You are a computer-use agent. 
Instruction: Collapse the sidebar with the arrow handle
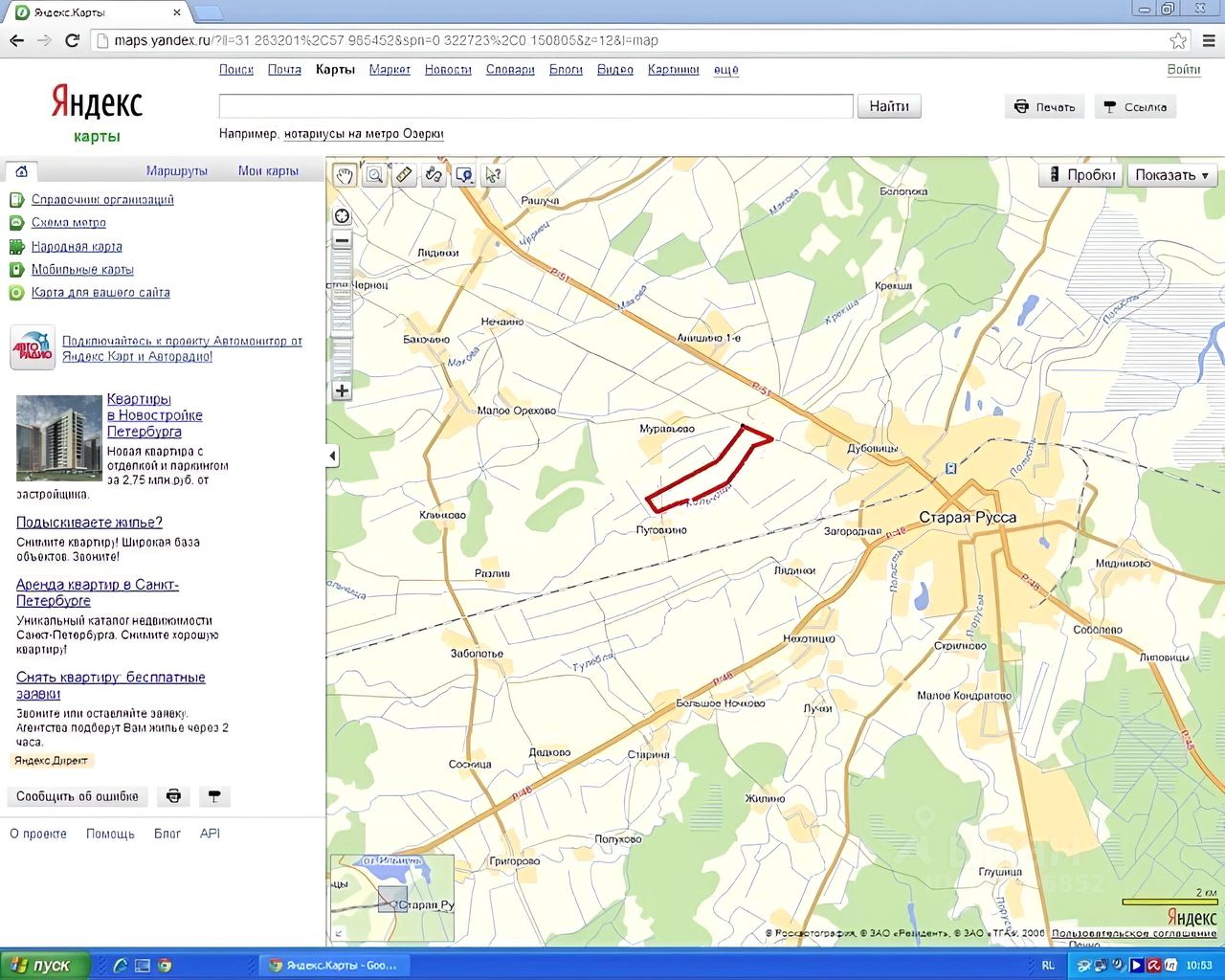(x=332, y=456)
